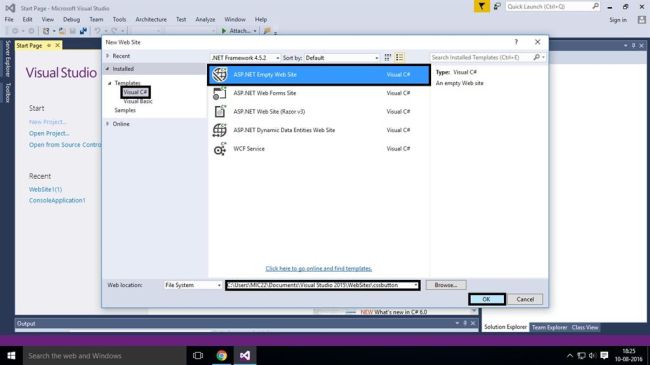Close the Start Page tab

coord(58,45)
